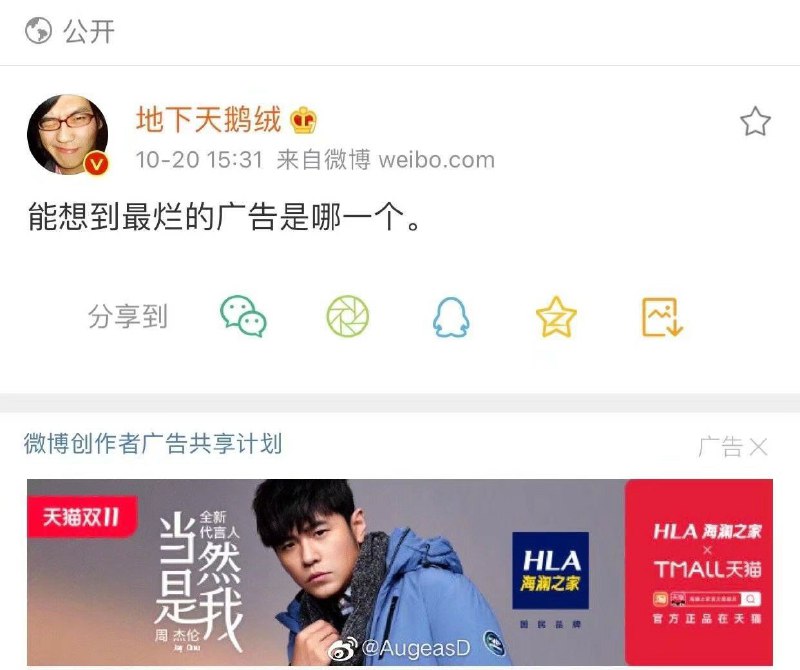800x670 pixels.
Task: Share post via QQ penguin icon
Action: click(451, 317)
